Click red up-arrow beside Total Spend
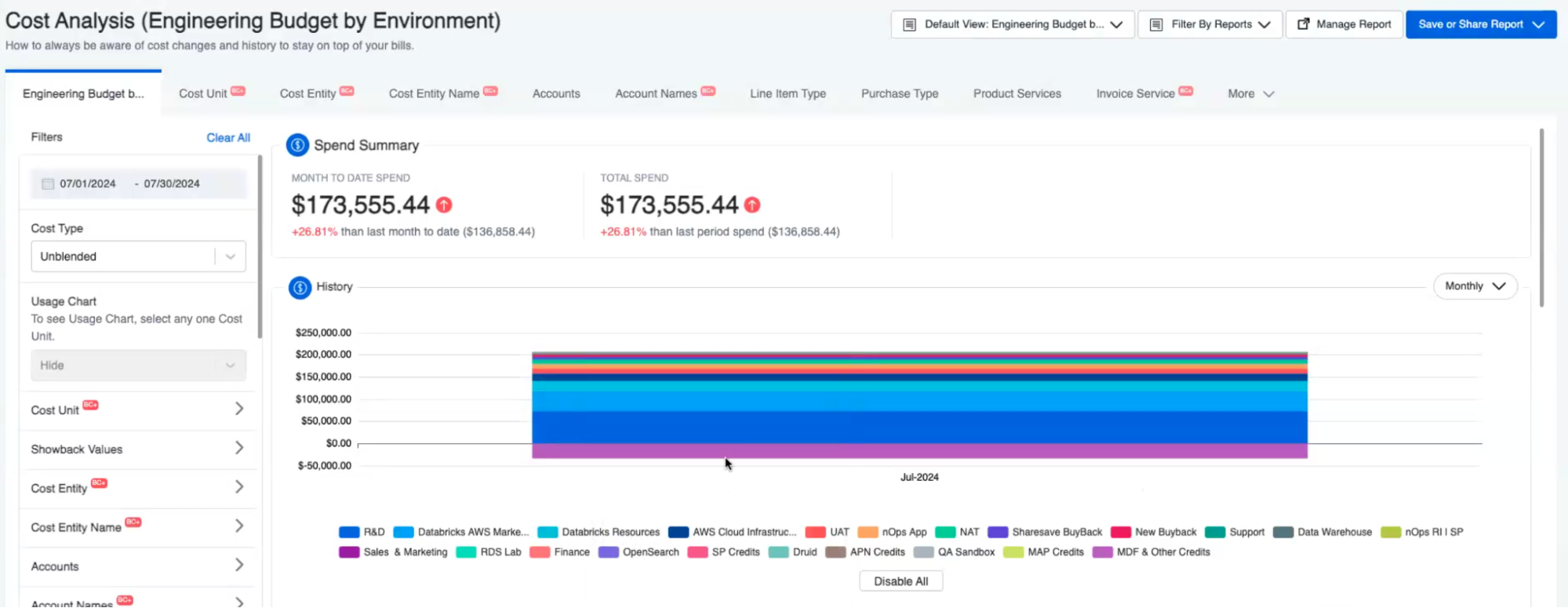This screenshot has width=1568, height=608. click(752, 205)
